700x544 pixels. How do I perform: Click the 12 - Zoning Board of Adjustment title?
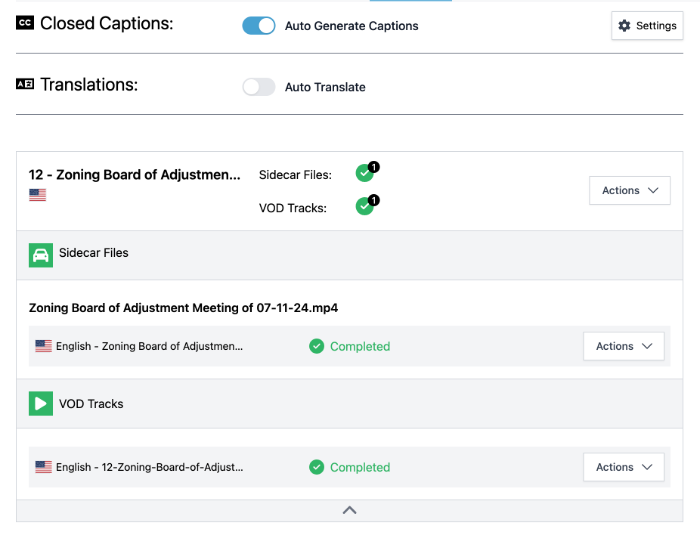pyautogui.click(x=135, y=175)
